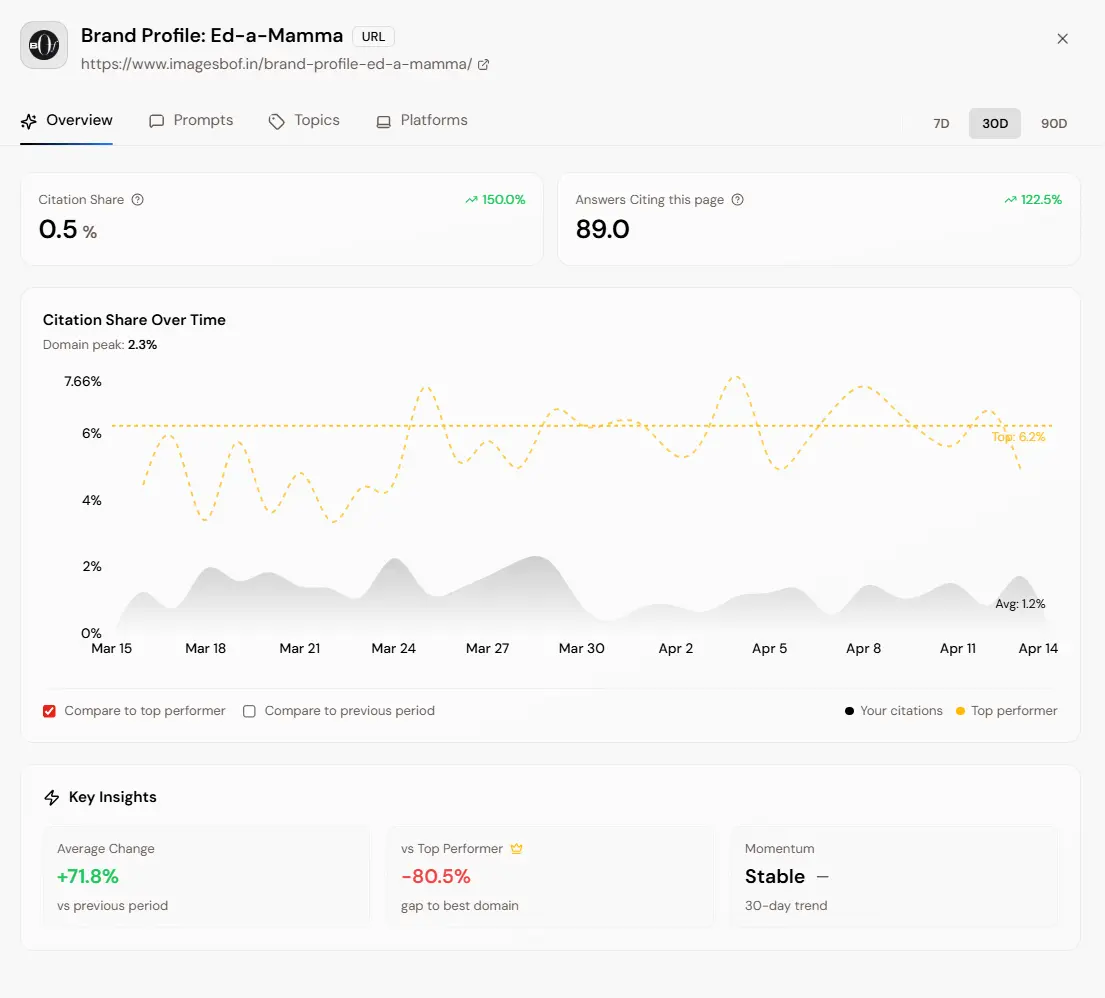The image size is (1105, 998).
Task: Click the 150.0% trend arrow icon
Action: tap(471, 200)
